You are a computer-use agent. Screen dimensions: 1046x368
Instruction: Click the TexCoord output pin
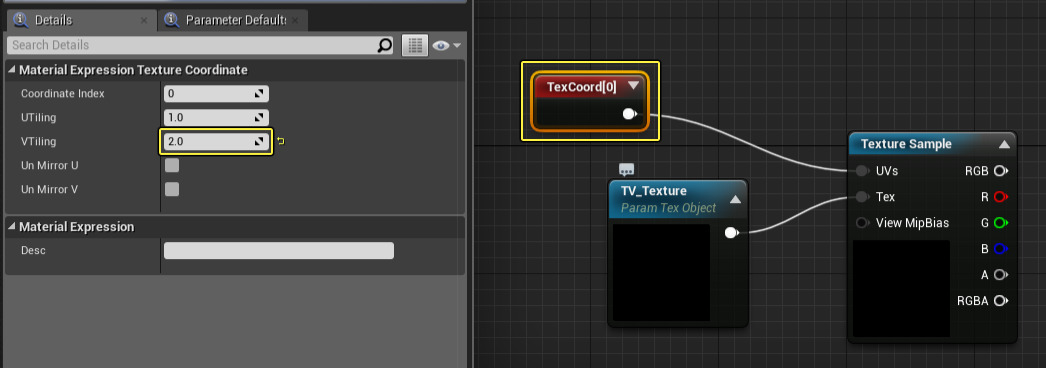(629, 115)
